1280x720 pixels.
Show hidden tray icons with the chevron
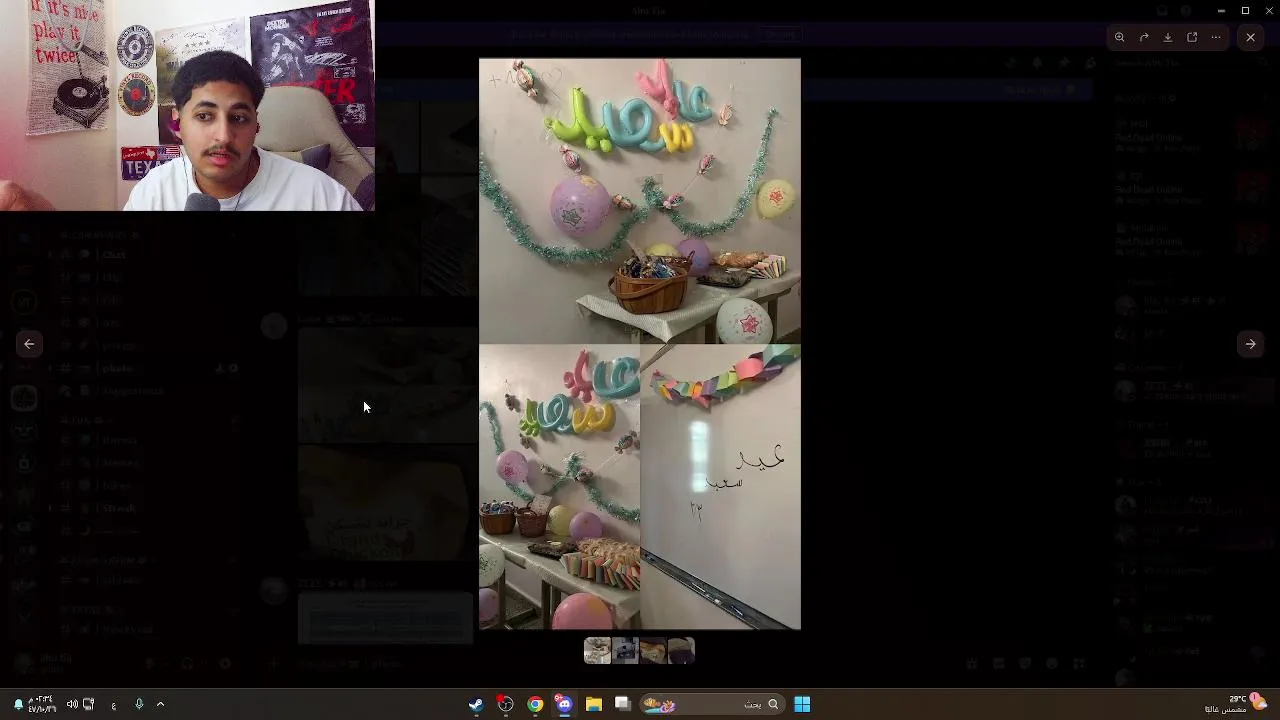pos(160,704)
